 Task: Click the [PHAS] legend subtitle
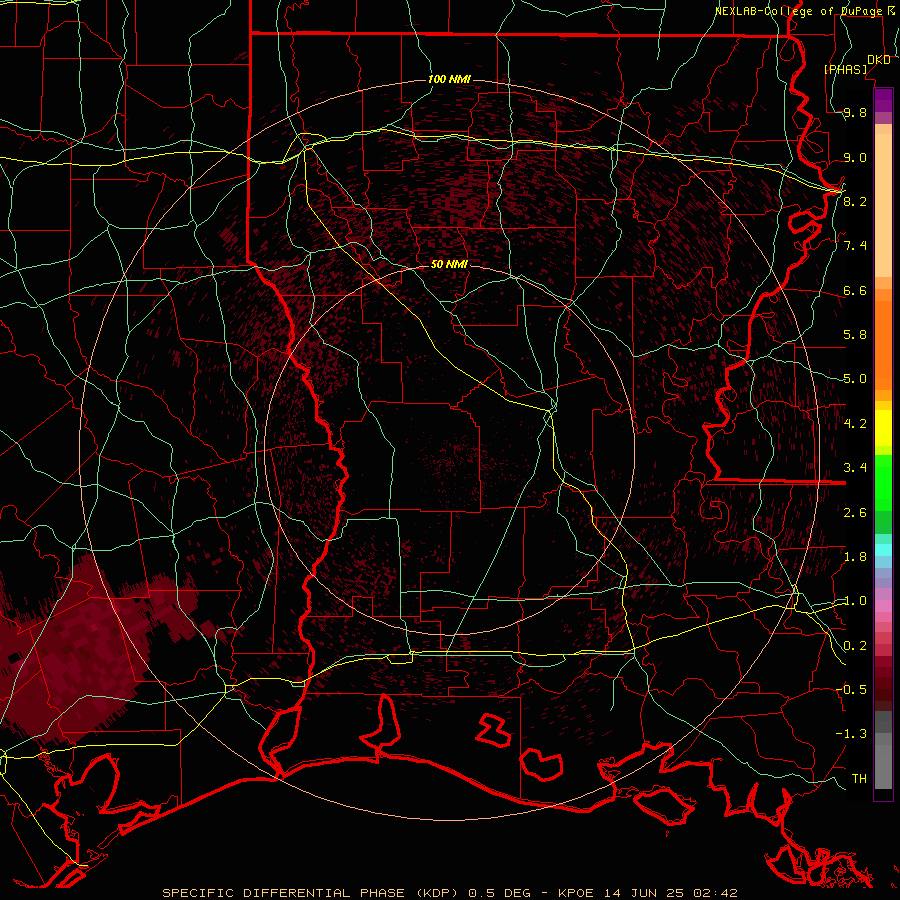click(x=845, y=70)
